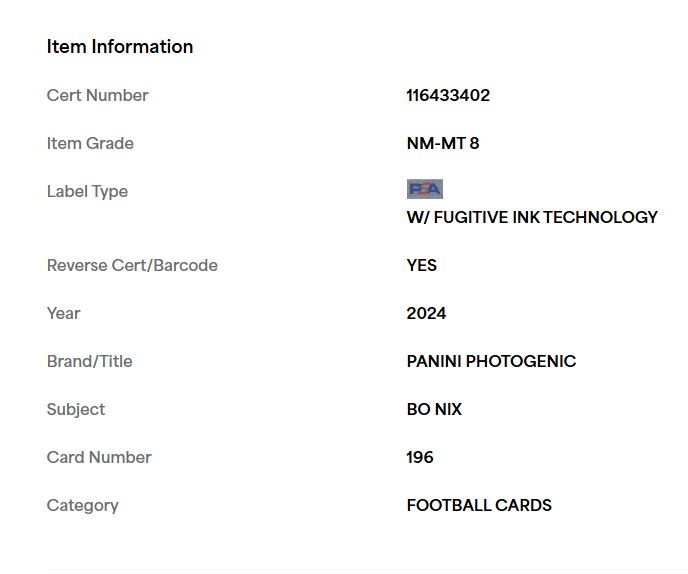Click the Item Grade label

point(90,143)
